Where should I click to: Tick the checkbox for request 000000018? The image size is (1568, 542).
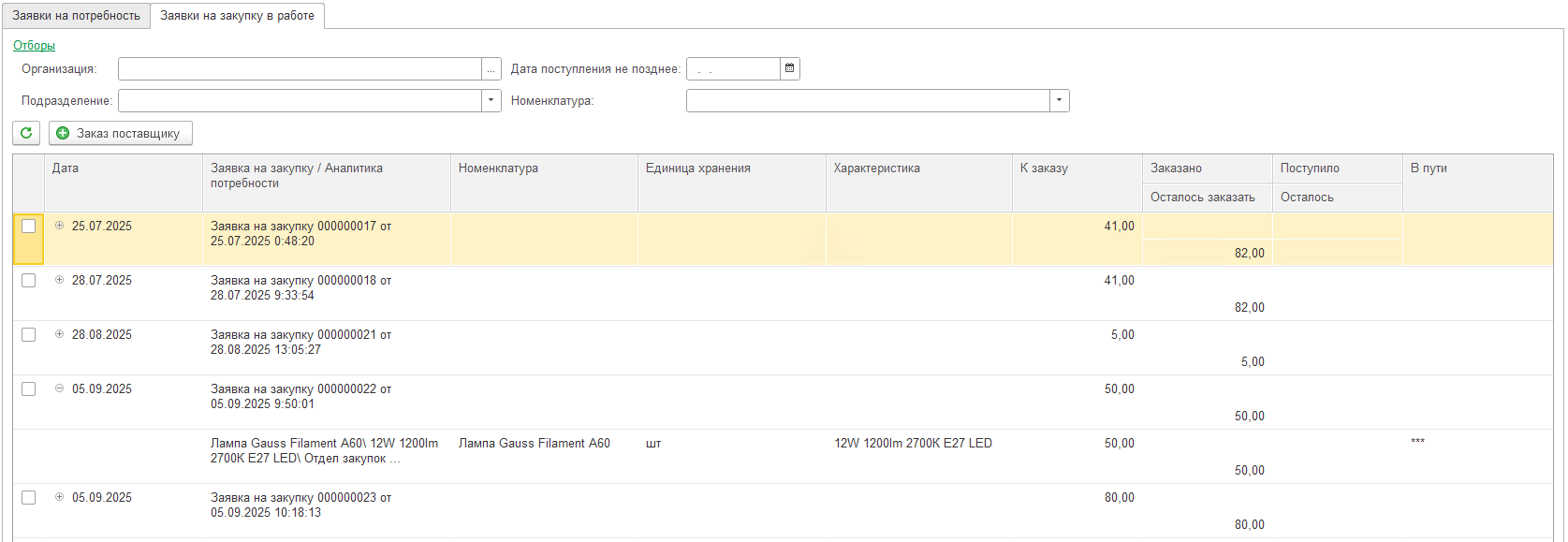pyautogui.click(x=29, y=281)
